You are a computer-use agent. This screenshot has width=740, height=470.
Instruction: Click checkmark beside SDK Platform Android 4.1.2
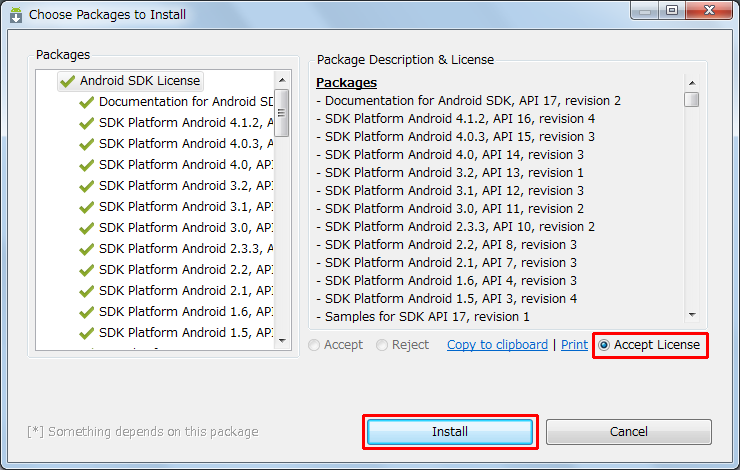pos(86,123)
